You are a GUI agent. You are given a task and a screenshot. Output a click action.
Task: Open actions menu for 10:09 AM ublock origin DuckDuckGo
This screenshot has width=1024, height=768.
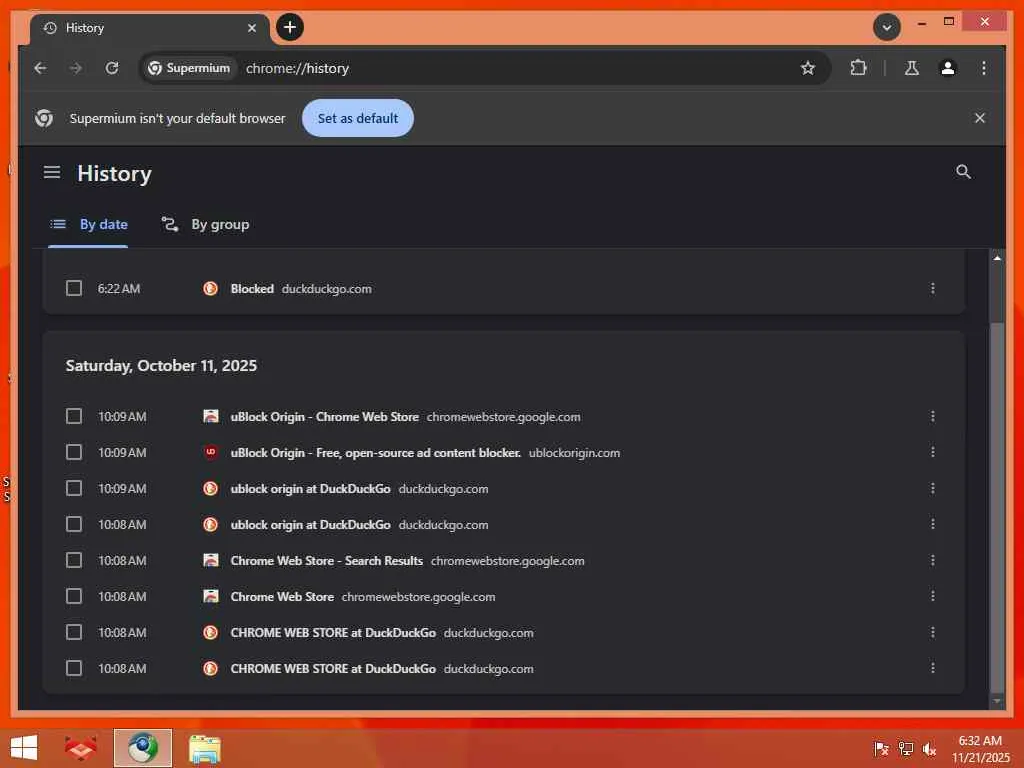[933, 488]
